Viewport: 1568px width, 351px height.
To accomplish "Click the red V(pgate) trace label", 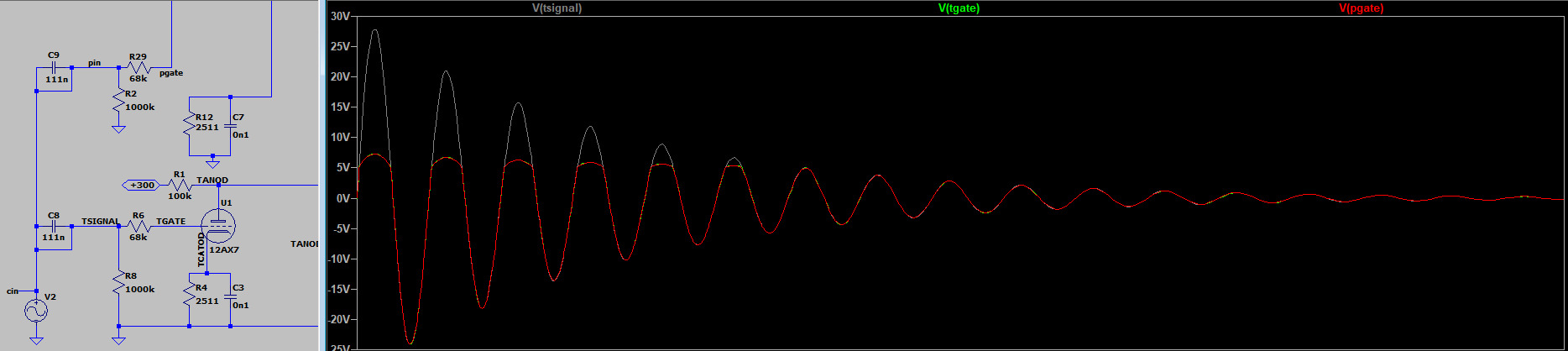I will coord(1361,8).
